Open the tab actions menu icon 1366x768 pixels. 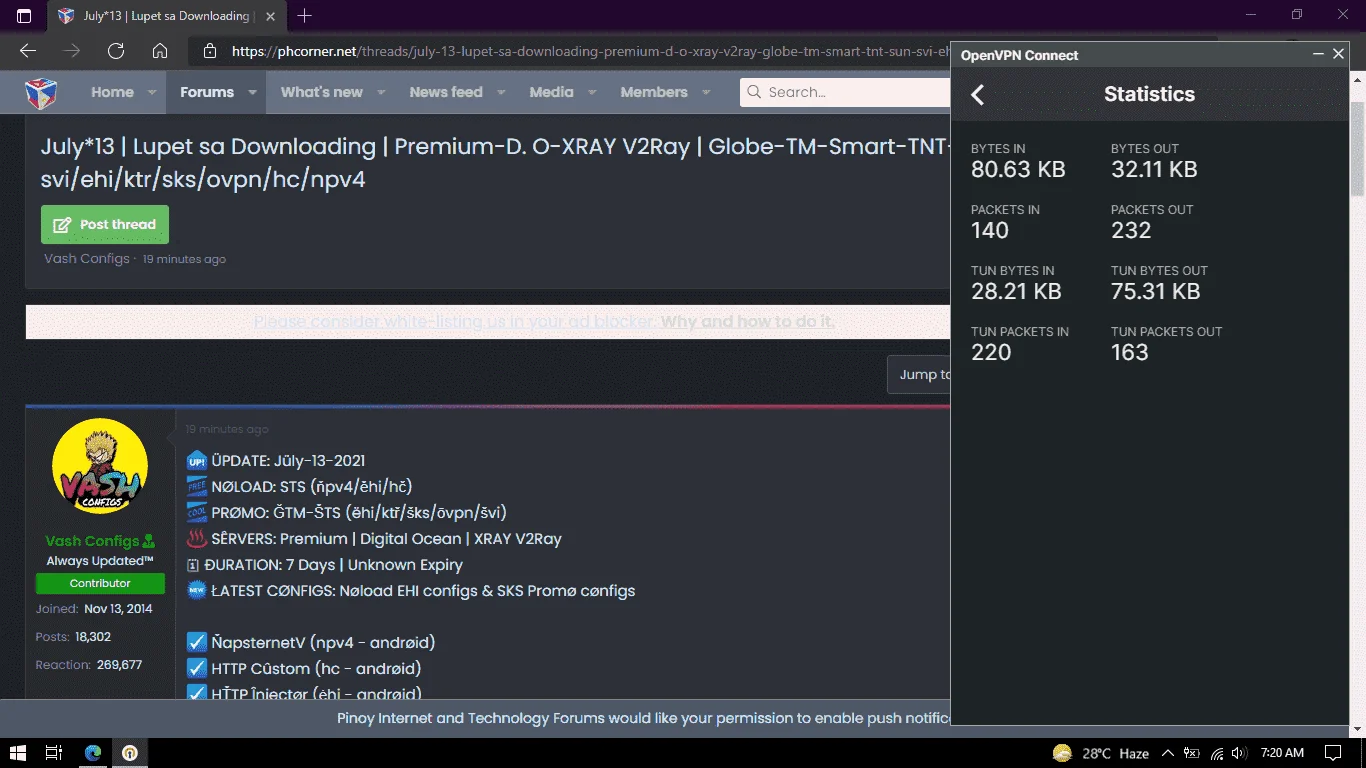[x=24, y=16]
